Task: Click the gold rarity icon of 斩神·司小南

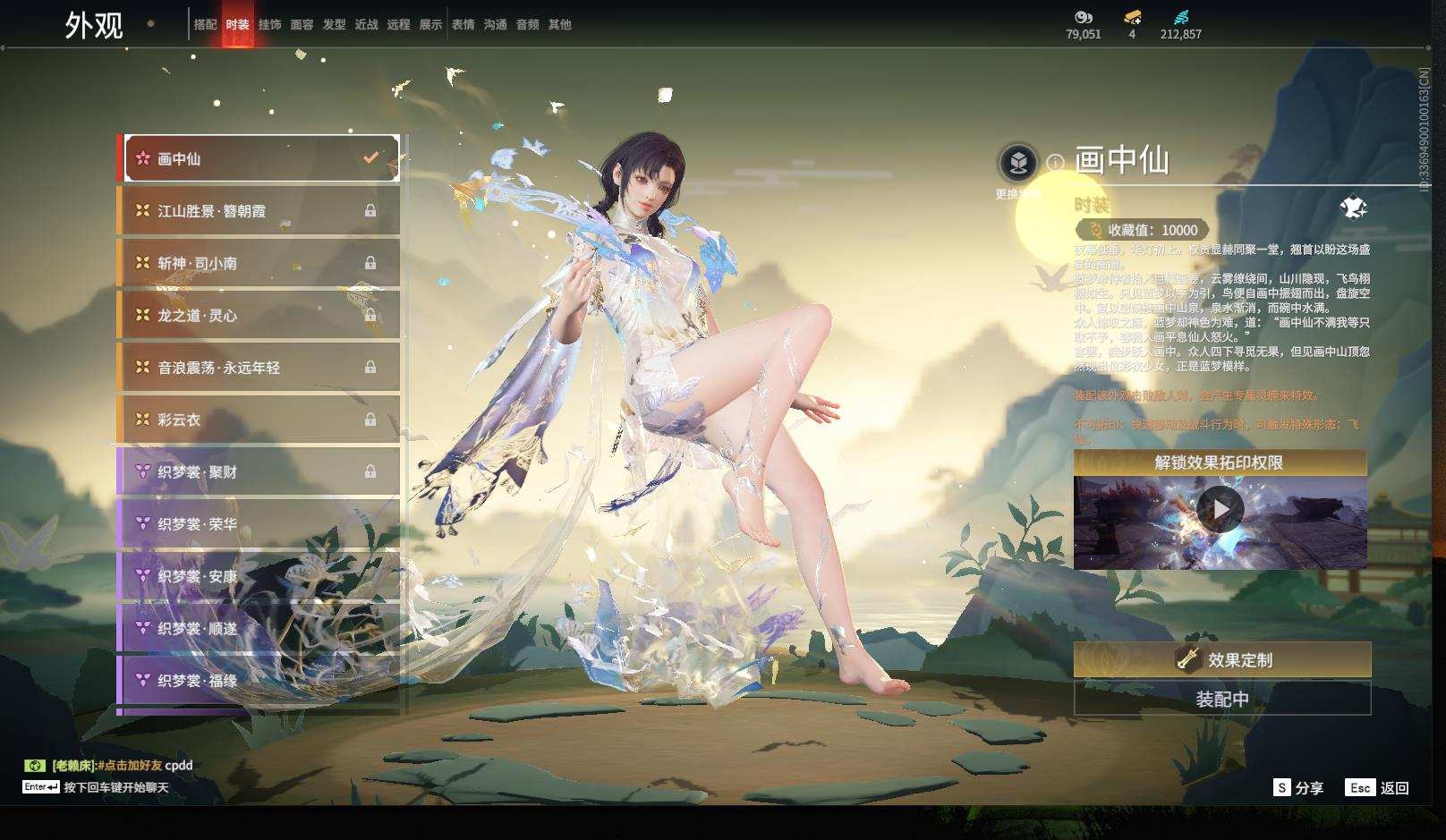Action: click(x=142, y=263)
